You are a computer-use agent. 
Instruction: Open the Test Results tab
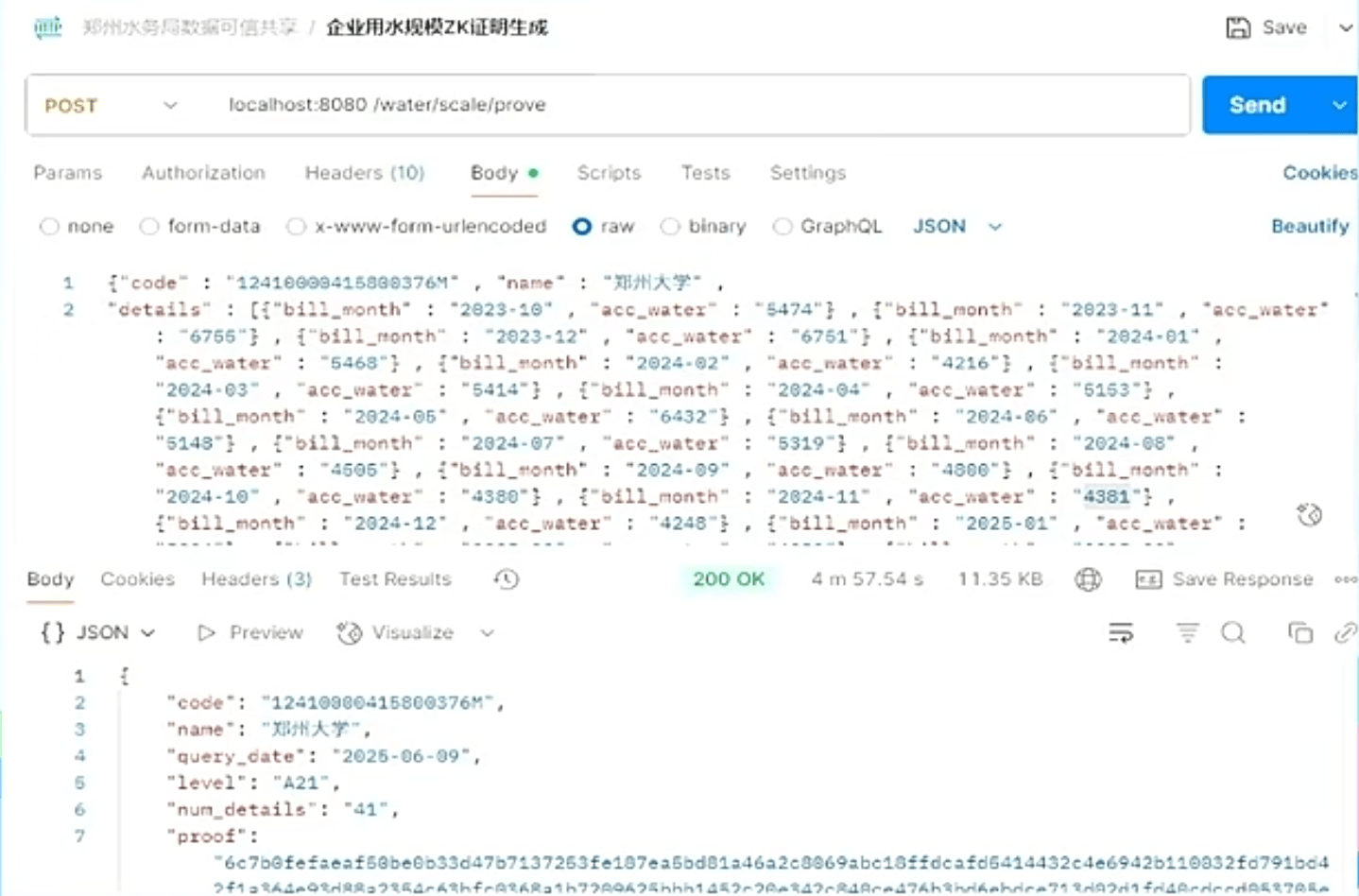(395, 579)
